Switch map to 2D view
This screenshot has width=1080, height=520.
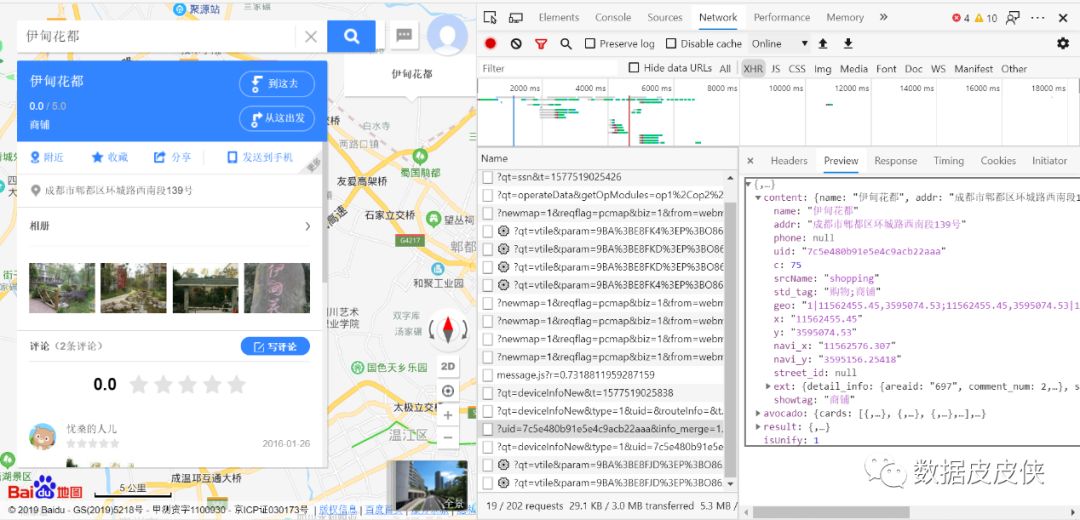point(448,366)
